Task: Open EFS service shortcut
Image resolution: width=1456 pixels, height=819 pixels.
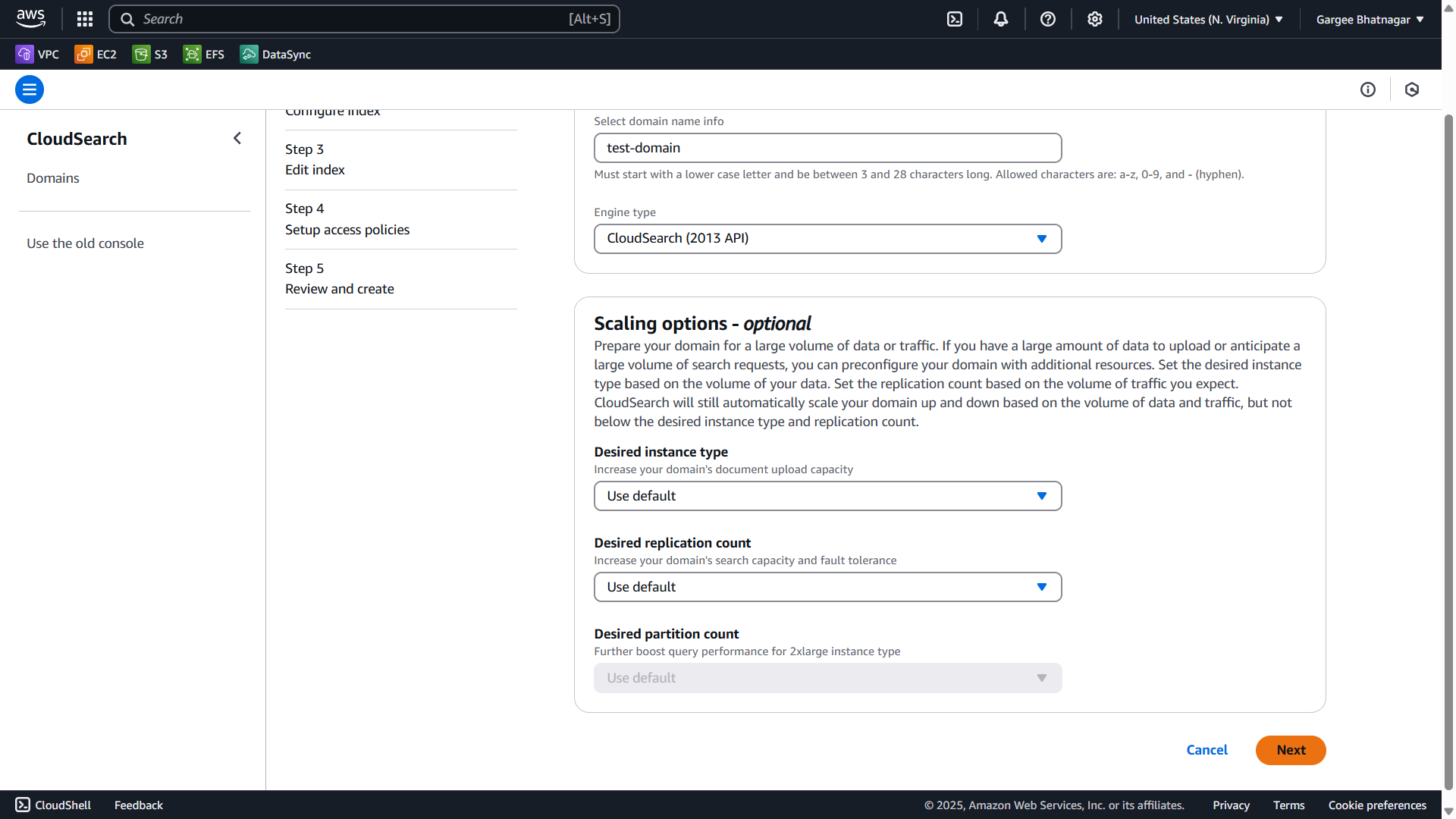Action: [x=204, y=54]
